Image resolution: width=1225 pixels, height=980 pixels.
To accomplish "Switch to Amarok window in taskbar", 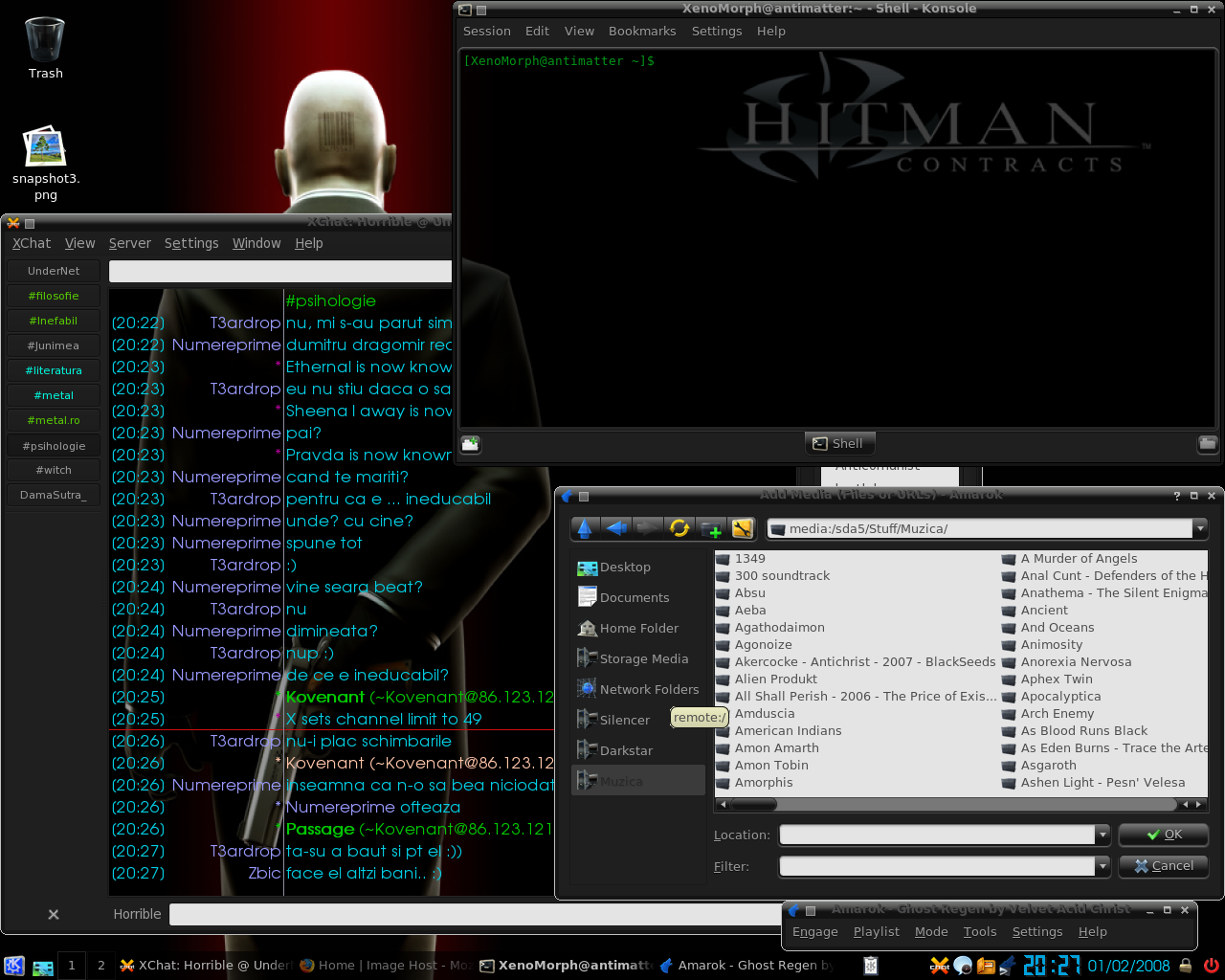I will pyautogui.click(x=747, y=966).
